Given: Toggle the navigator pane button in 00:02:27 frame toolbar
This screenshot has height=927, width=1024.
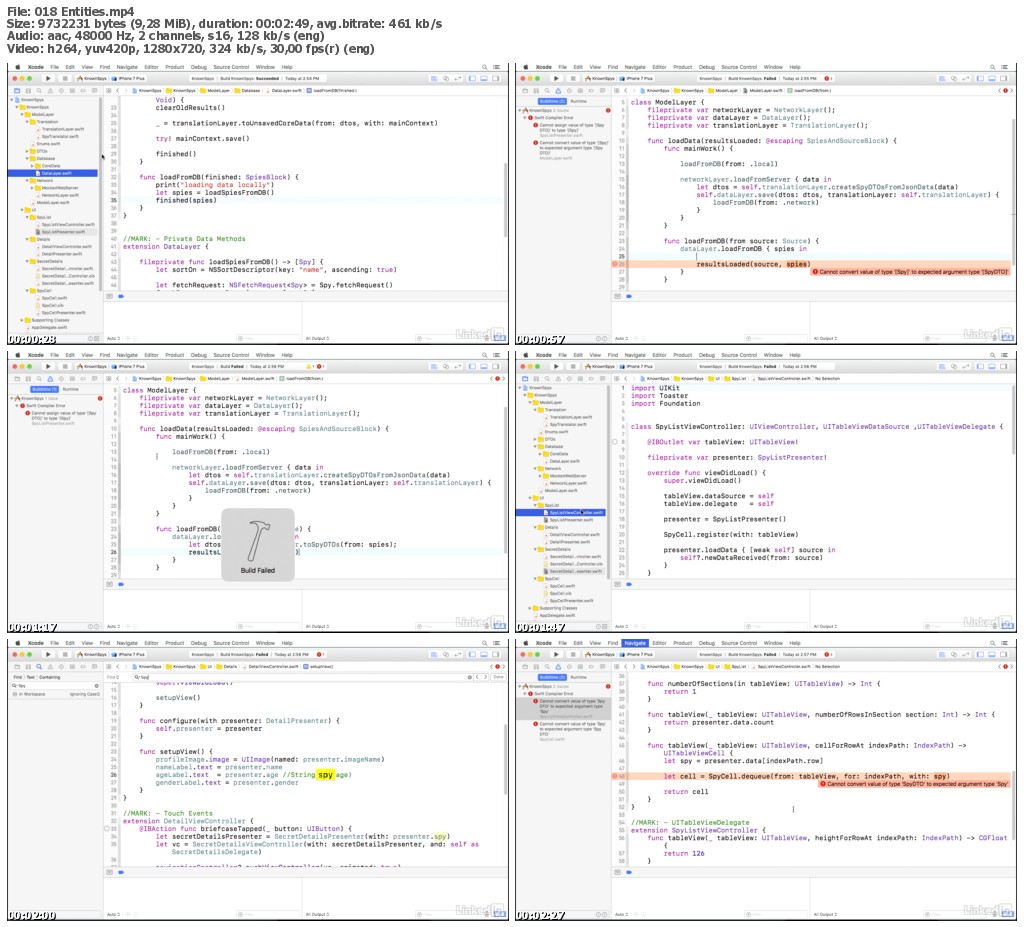Looking at the screenshot, I should [x=980, y=655].
